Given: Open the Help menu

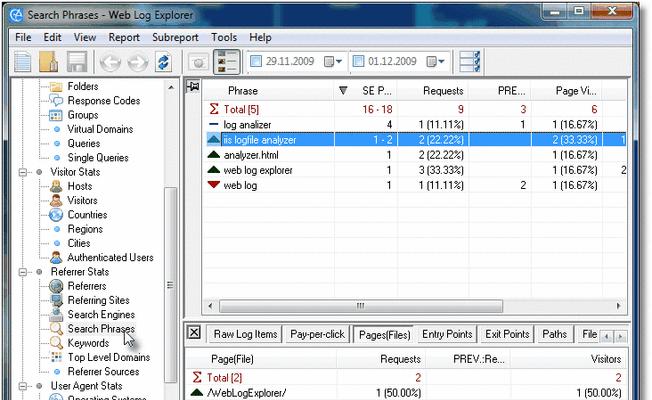Looking at the screenshot, I should point(260,37).
